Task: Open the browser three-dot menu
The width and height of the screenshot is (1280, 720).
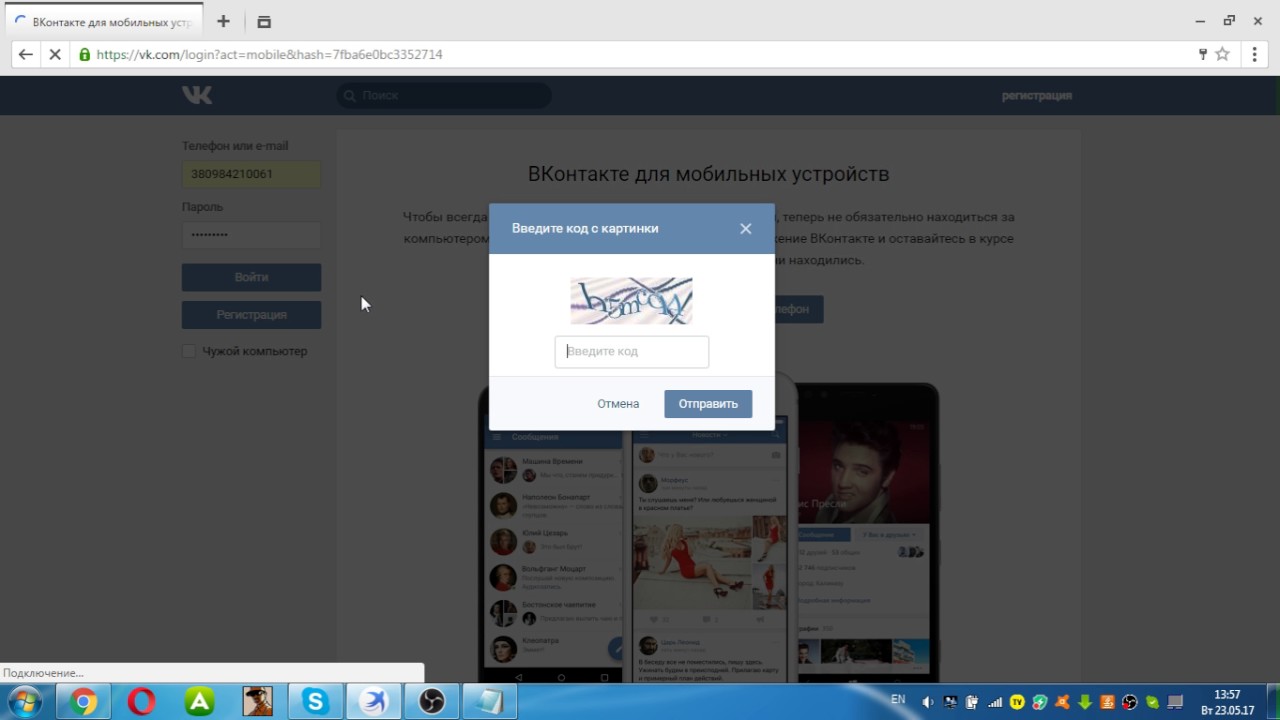Action: click(1255, 54)
